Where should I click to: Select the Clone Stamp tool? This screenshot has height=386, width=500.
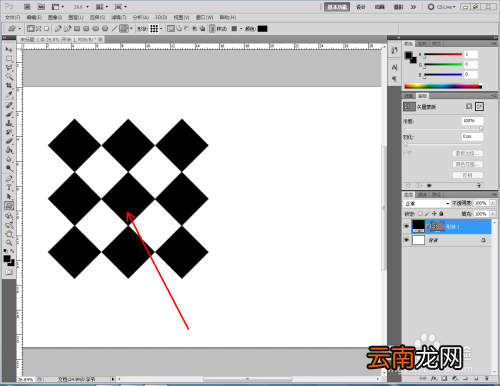coord(9,123)
